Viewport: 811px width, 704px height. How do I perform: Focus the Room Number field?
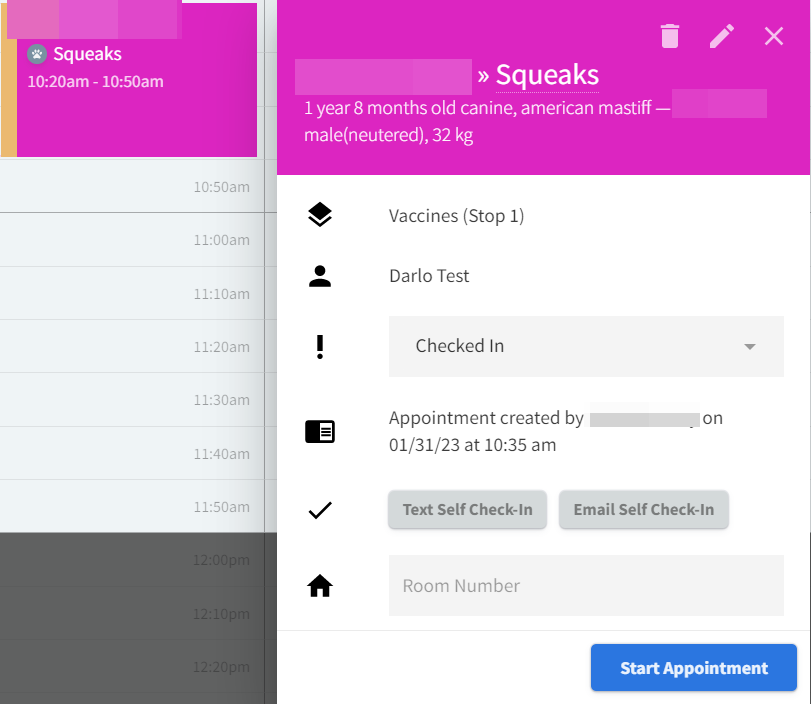coord(586,586)
